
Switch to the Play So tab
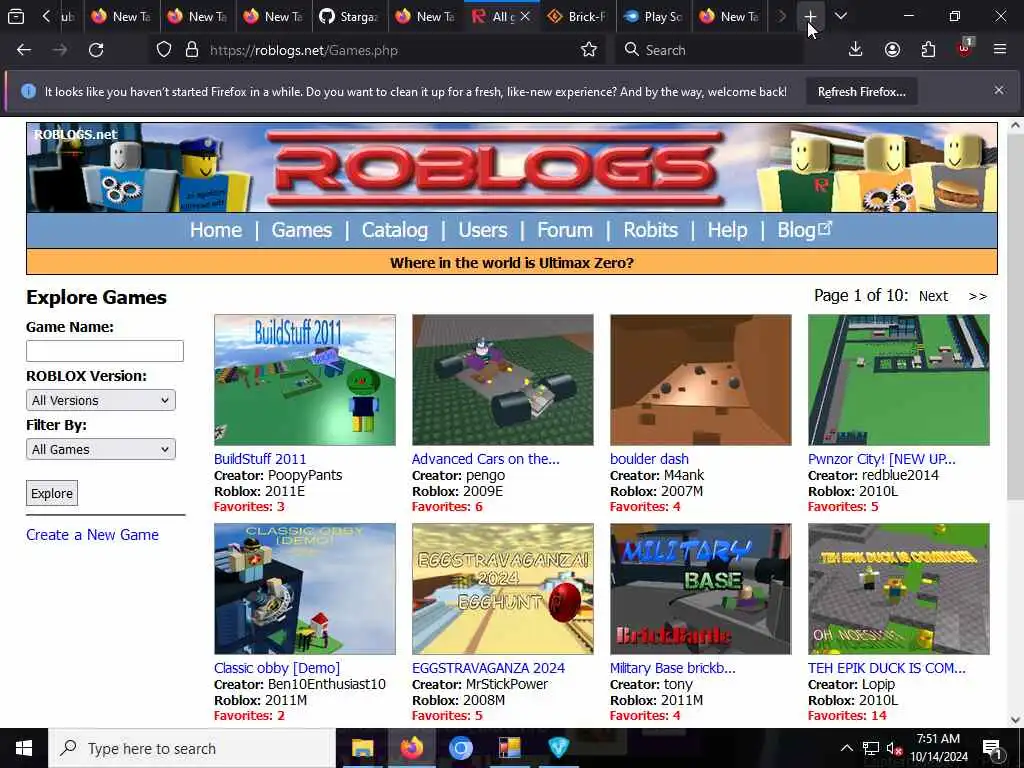coord(653,16)
